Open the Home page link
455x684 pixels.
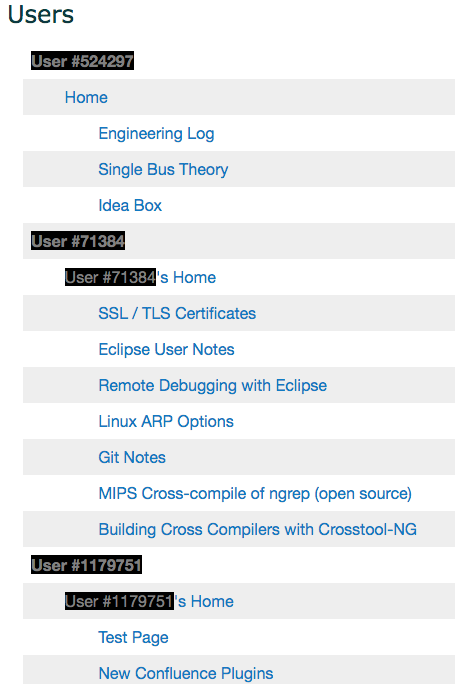pyautogui.click(x=86, y=97)
